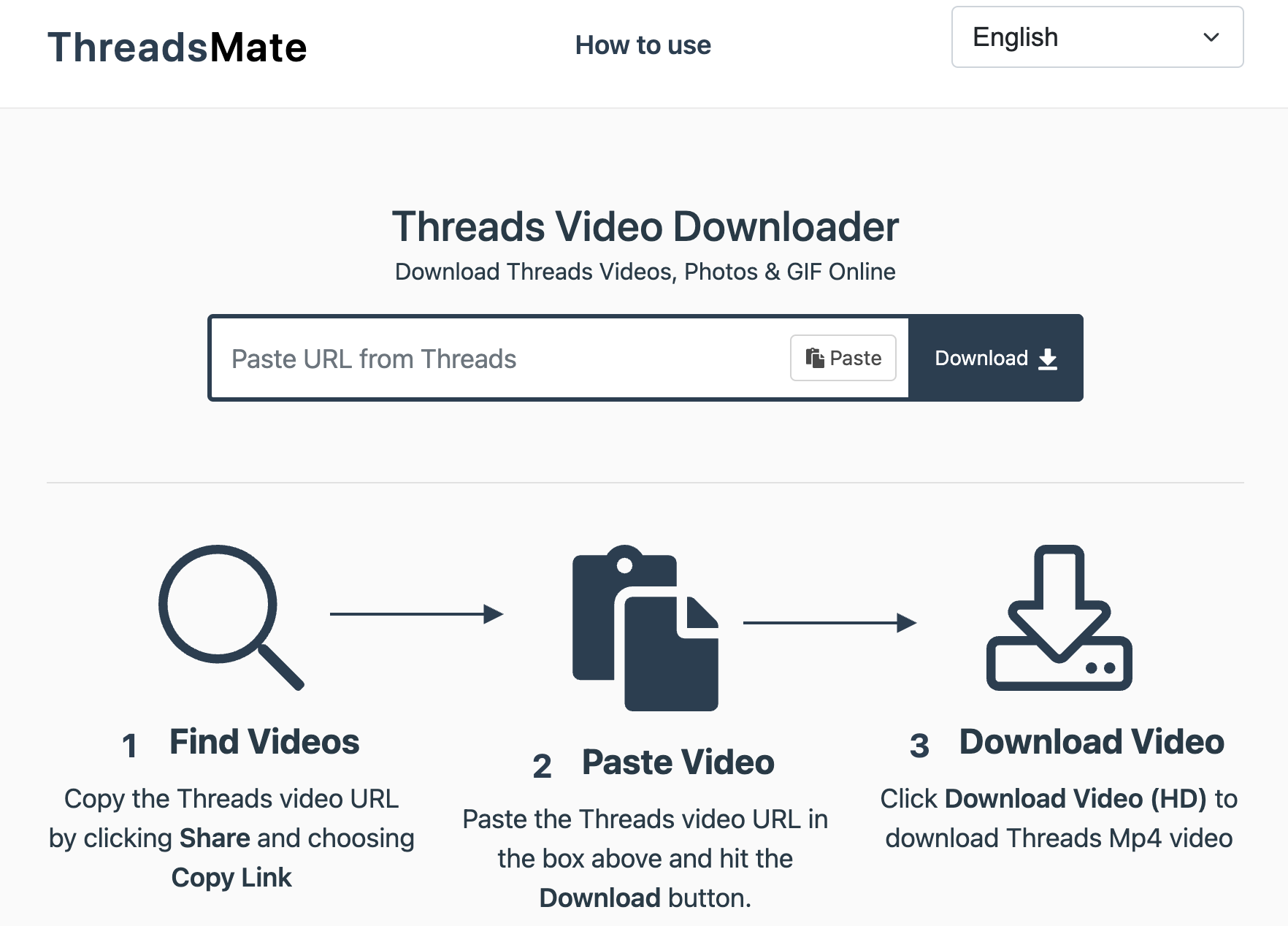Click the Download Video heading
Image resolution: width=1288 pixels, height=926 pixels.
[x=1092, y=742]
